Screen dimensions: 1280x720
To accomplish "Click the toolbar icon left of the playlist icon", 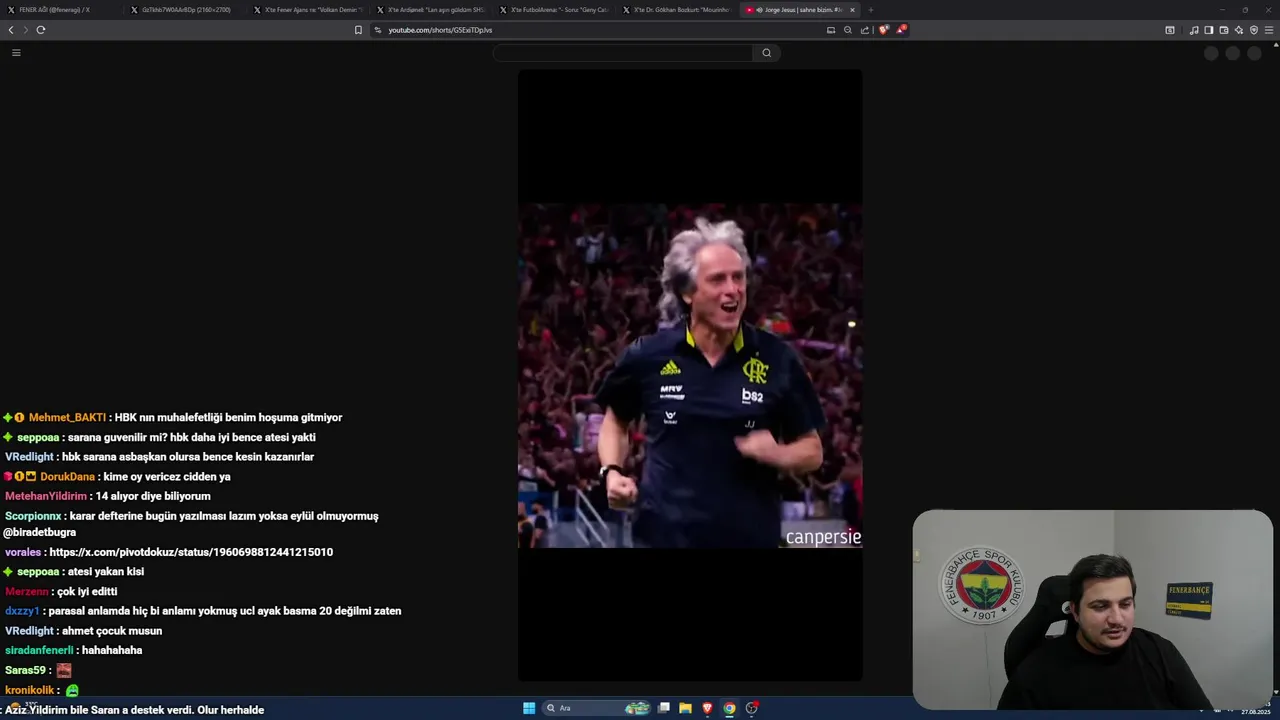I will click(1170, 30).
